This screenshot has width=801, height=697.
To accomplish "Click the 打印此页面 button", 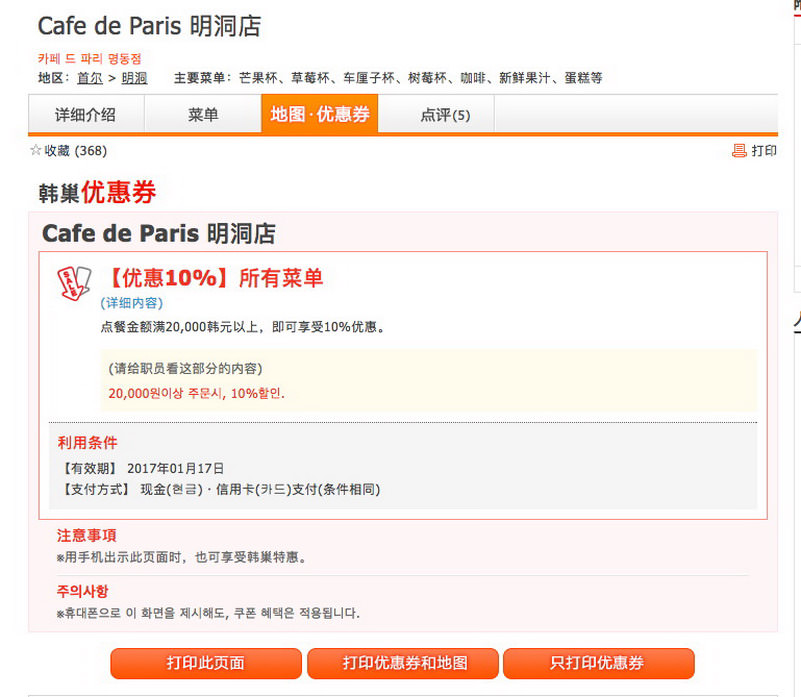I will tap(206, 663).
